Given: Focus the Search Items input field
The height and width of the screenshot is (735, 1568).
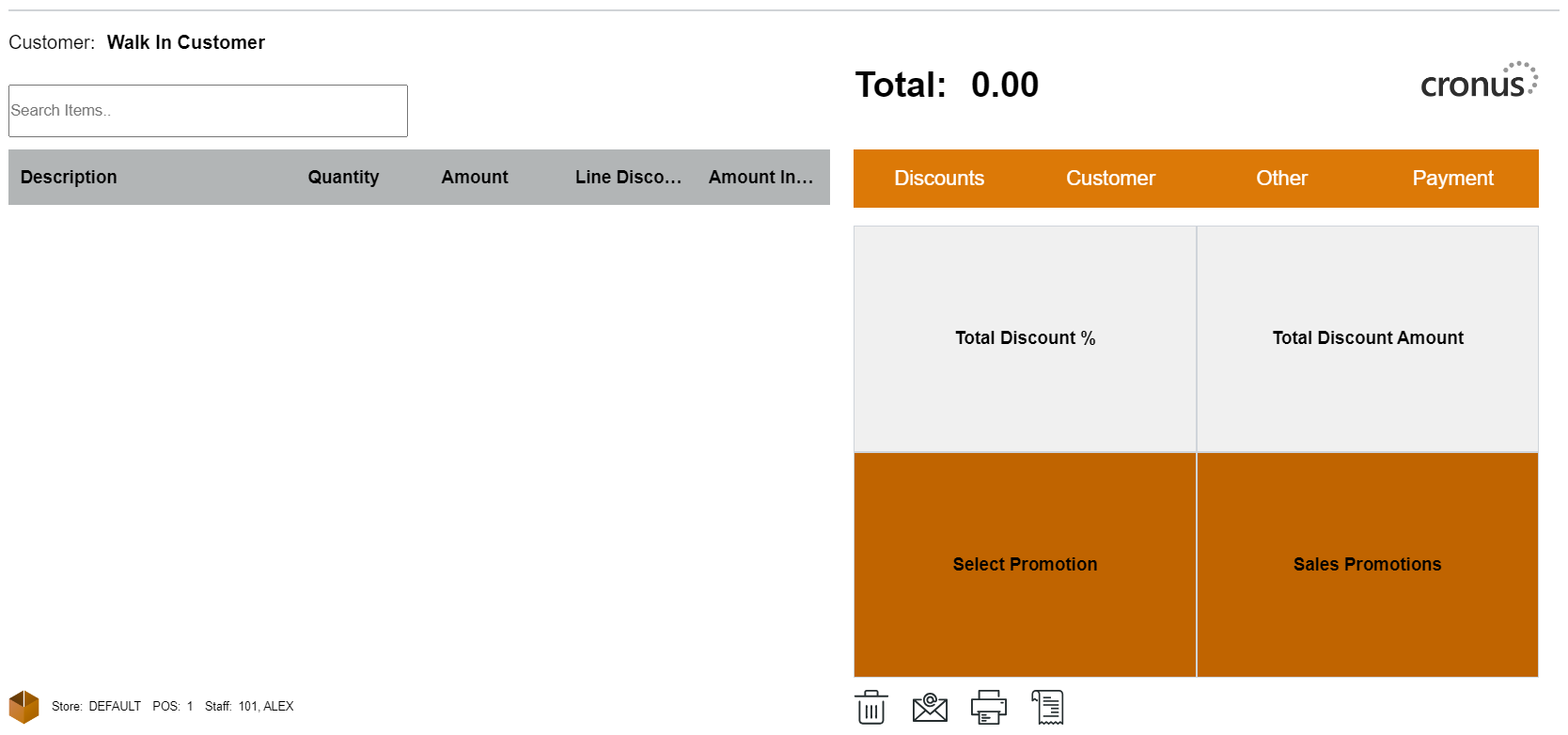Looking at the screenshot, I should (x=208, y=111).
